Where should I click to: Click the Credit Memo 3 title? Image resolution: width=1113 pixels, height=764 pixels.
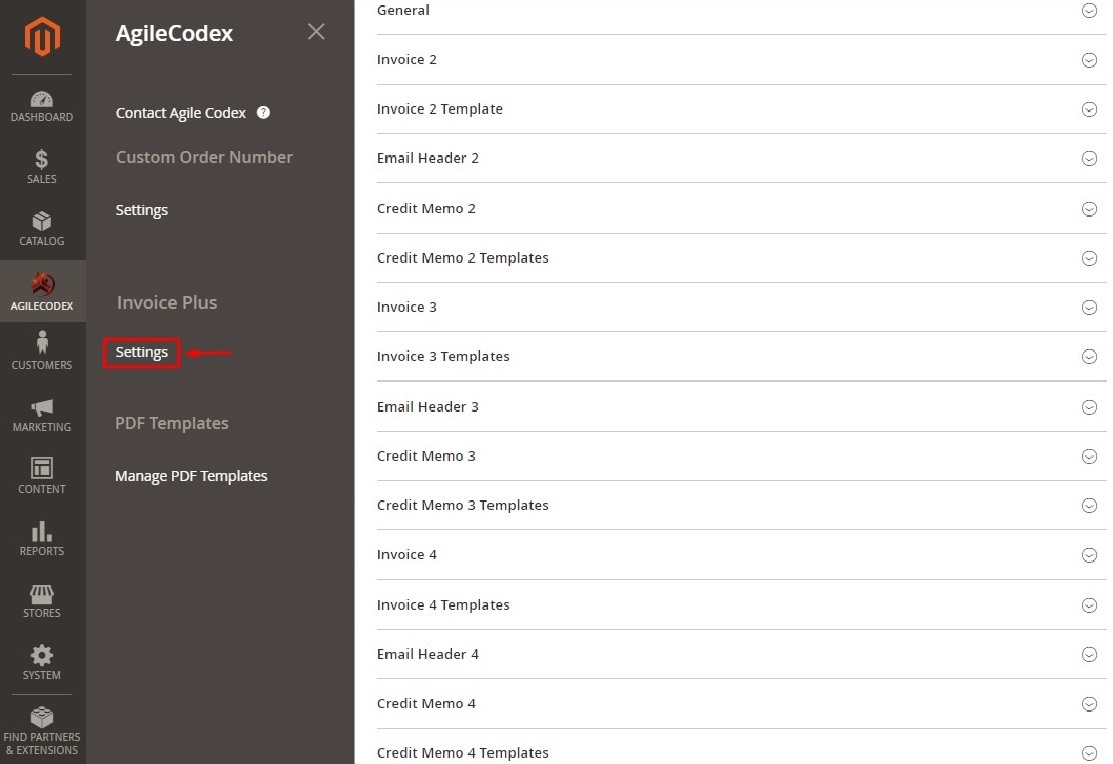(x=426, y=456)
